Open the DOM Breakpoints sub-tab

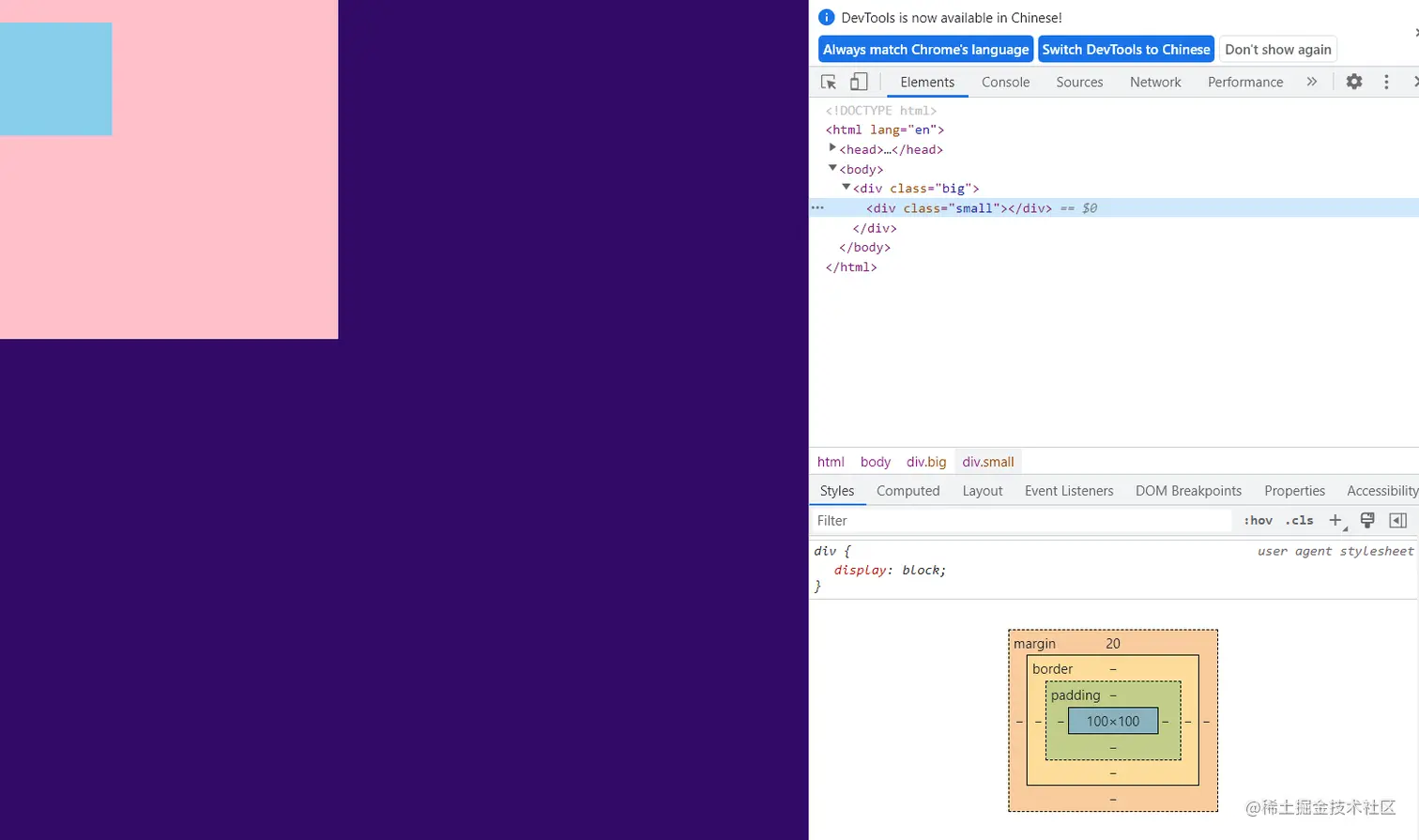click(x=1188, y=491)
